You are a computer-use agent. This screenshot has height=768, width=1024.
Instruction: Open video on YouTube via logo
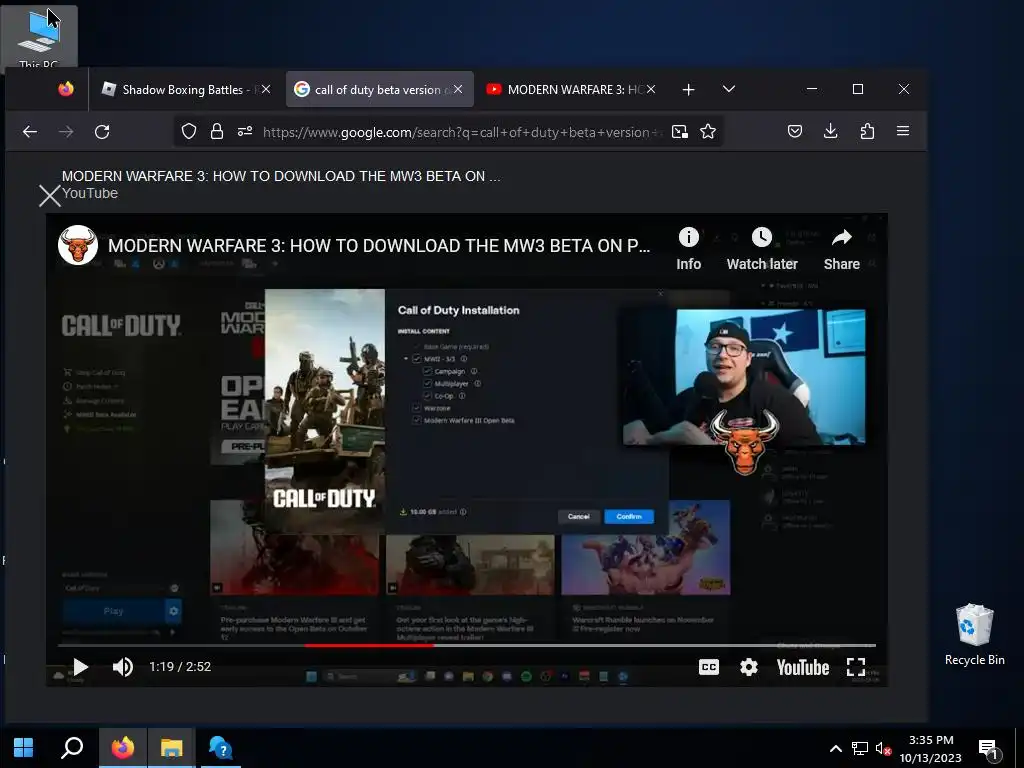(803, 667)
